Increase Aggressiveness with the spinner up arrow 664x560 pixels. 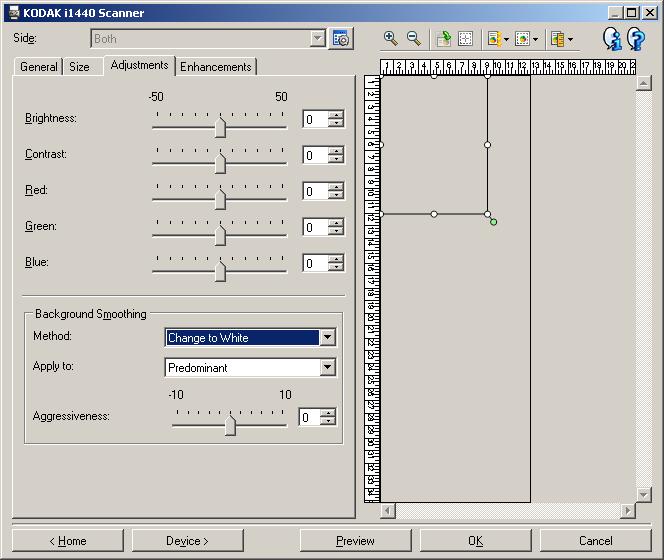click(x=328, y=413)
